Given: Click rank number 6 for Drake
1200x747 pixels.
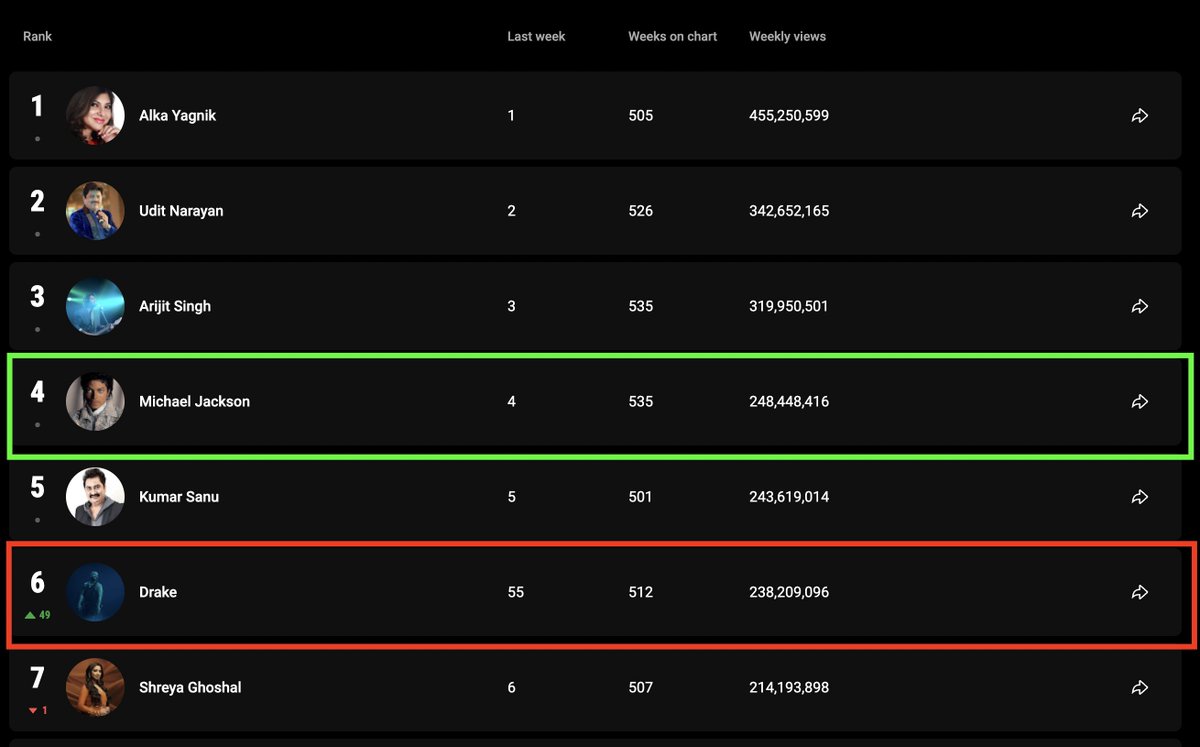Looking at the screenshot, I should (37, 582).
